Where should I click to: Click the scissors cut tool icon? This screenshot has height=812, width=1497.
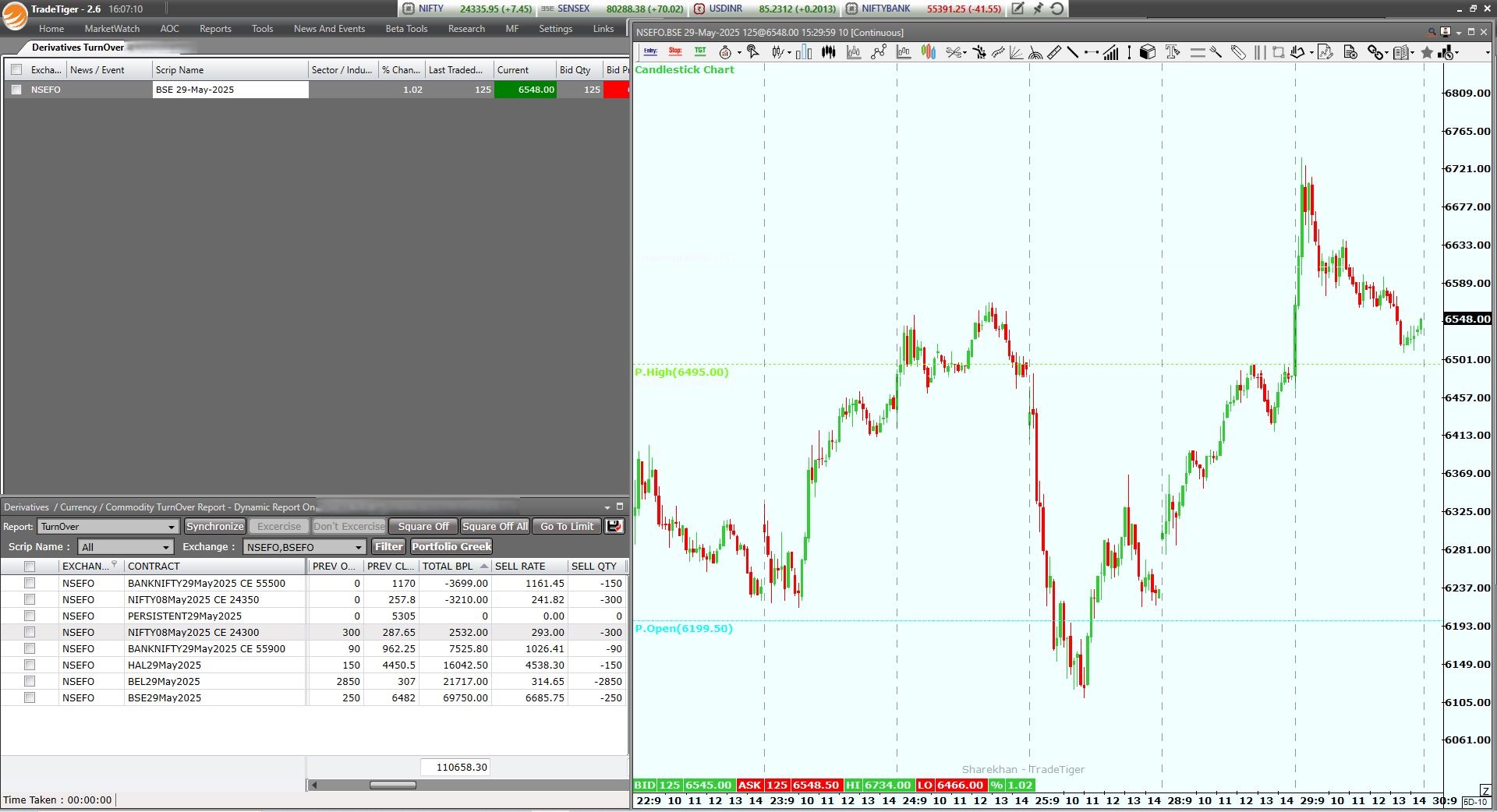pos(953,52)
